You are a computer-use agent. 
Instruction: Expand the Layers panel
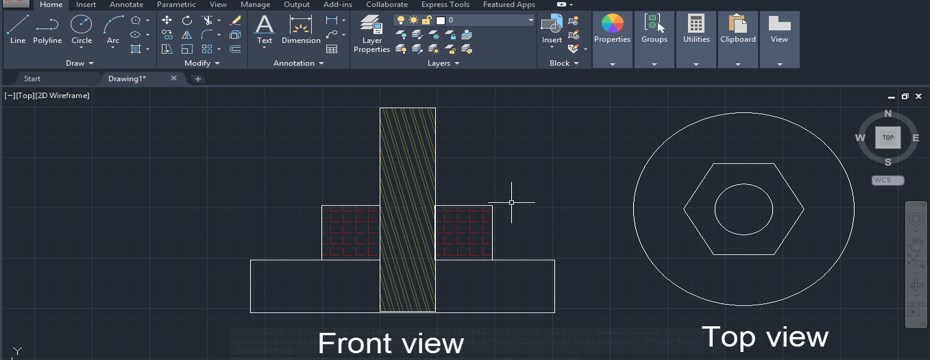coord(443,63)
